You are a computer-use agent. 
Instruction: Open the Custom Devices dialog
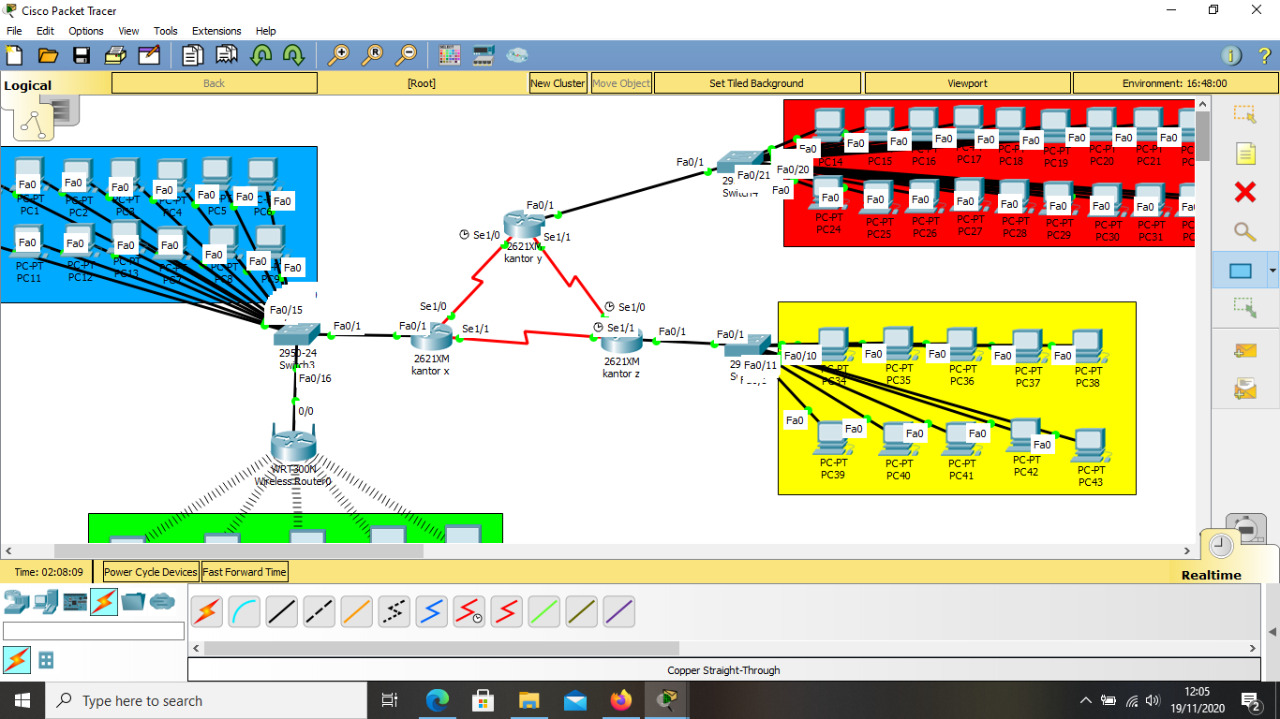[x=484, y=55]
